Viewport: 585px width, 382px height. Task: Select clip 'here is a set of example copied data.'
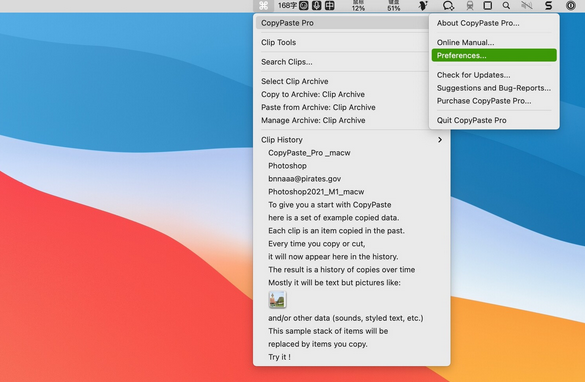(351, 218)
